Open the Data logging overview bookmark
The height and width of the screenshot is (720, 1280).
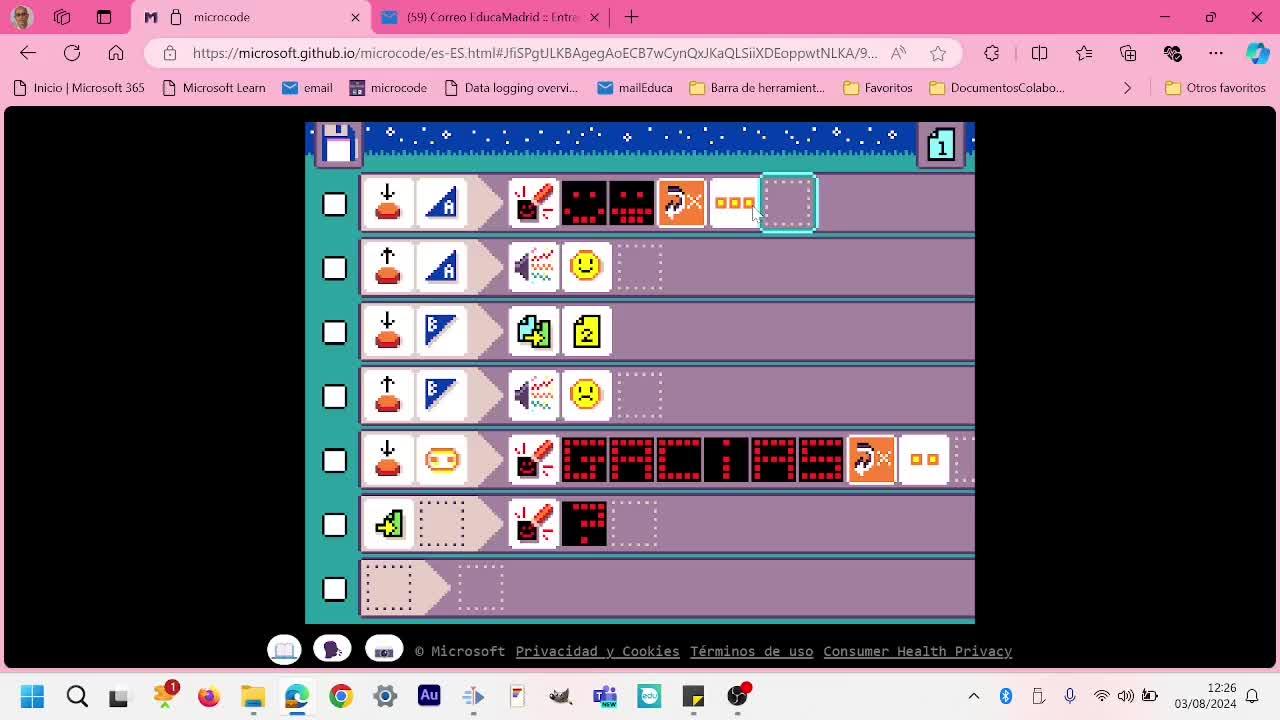tap(510, 88)
